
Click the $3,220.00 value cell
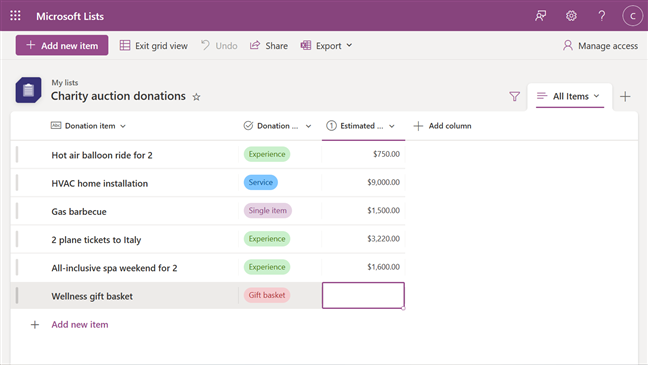click(x=363, y=239)
